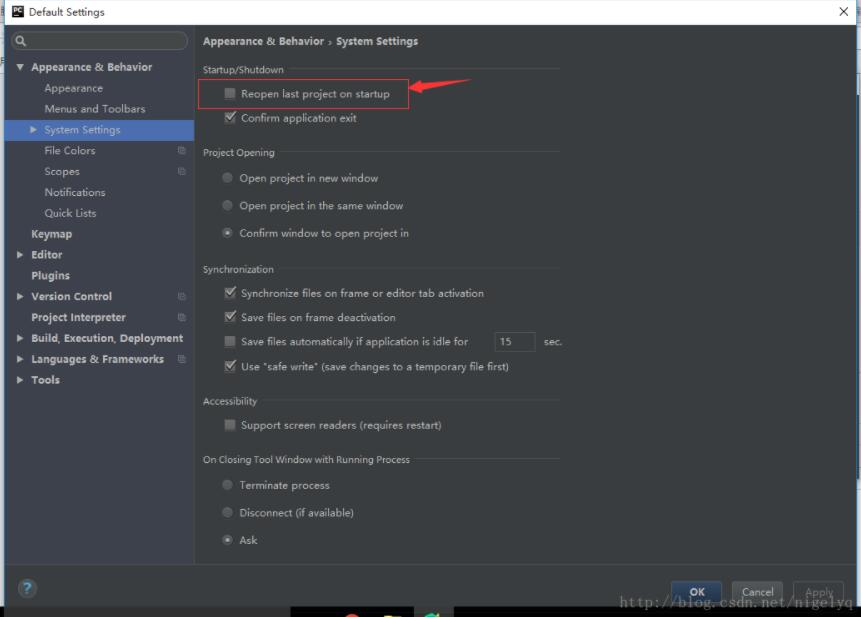Click the idle seconds input field

(514, 341)
